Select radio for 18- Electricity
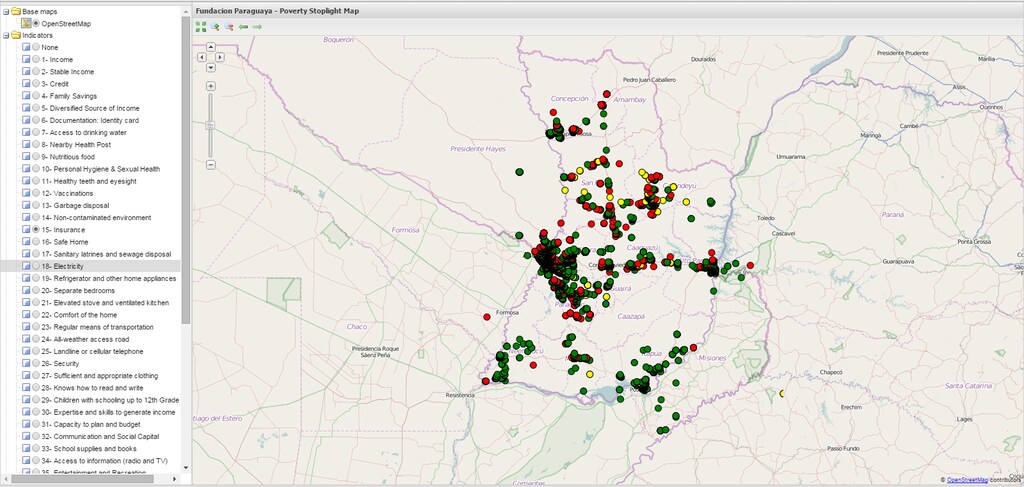Viewport: 1024px width, 487px height. coord(36,266)
